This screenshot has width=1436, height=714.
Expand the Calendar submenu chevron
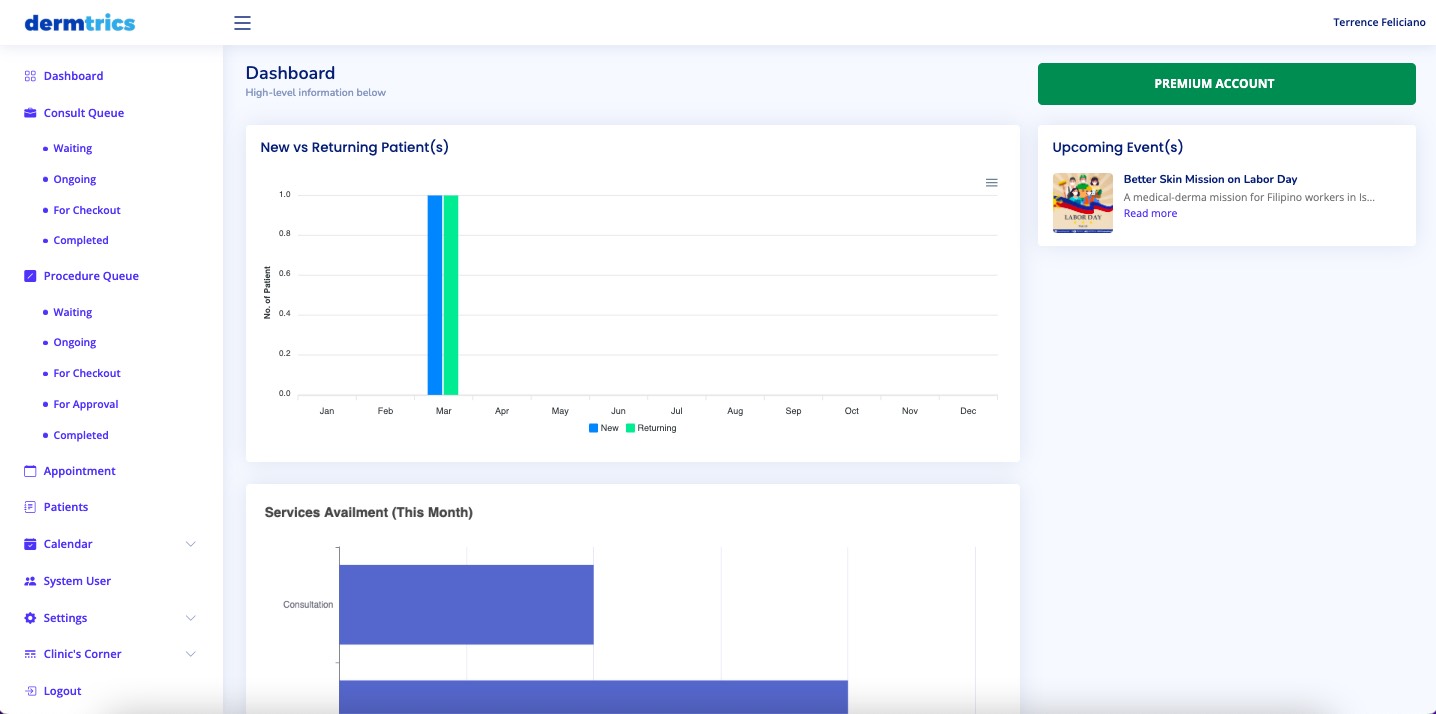tap(191, 544)
